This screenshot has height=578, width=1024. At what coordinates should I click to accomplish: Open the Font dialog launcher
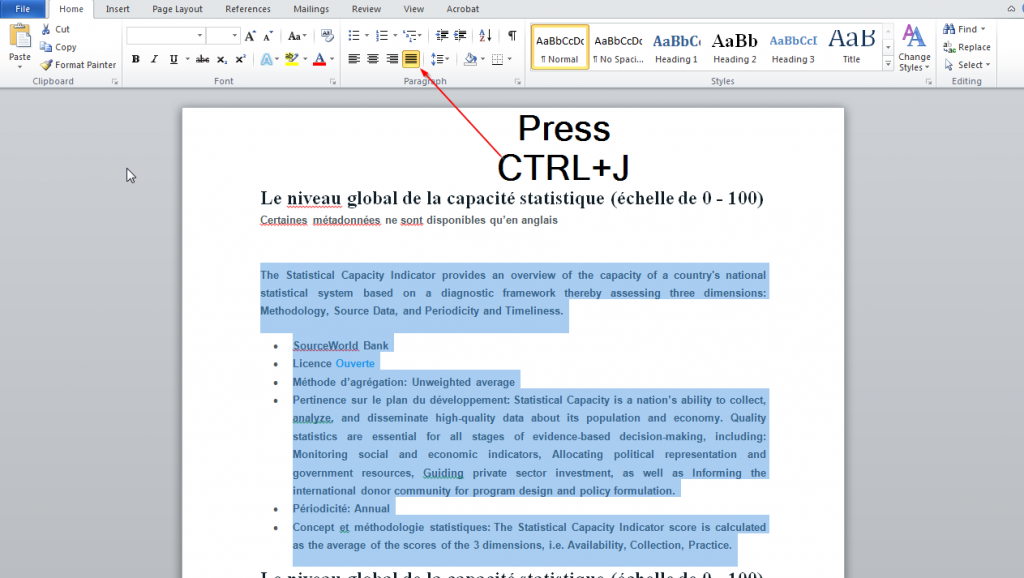(x=332, y=82)
